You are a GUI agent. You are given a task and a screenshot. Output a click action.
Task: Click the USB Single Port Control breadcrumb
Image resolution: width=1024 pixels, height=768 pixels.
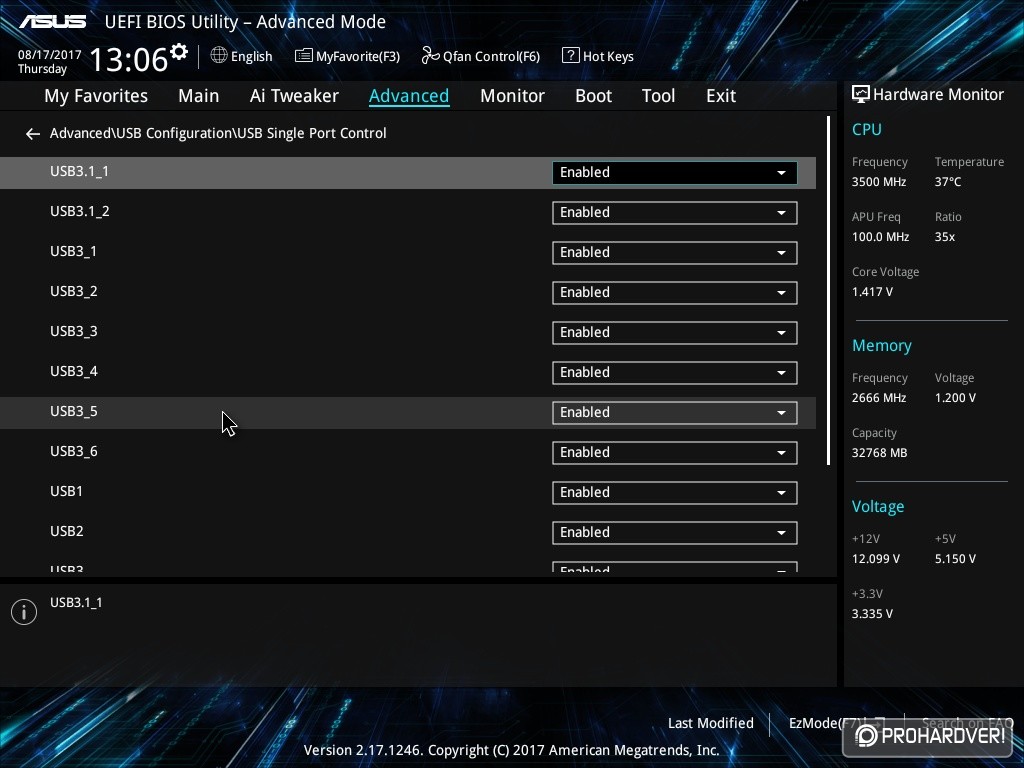312,133
